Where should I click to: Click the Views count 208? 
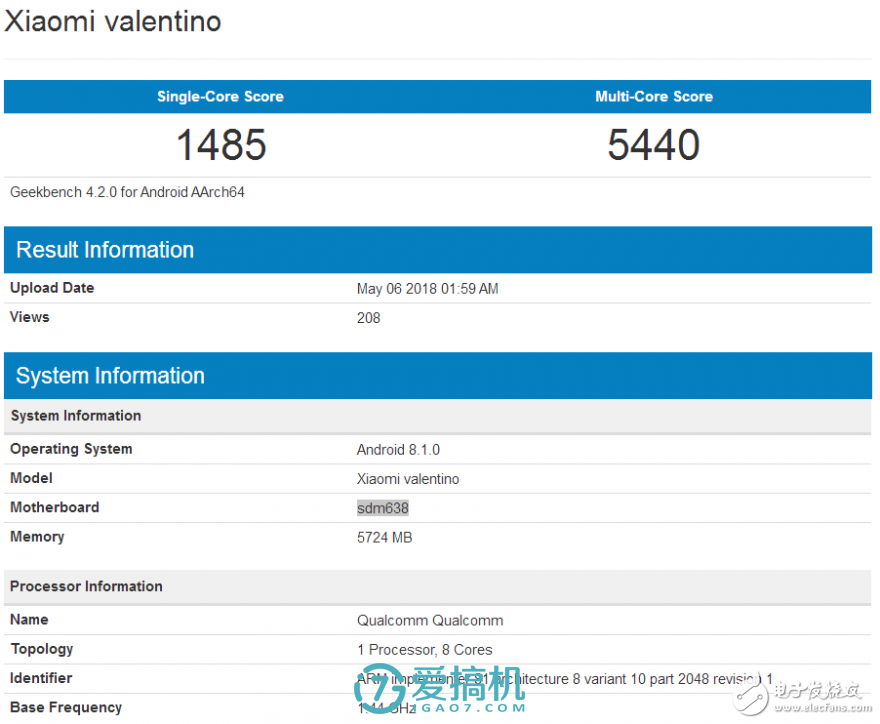click(368, 318)
